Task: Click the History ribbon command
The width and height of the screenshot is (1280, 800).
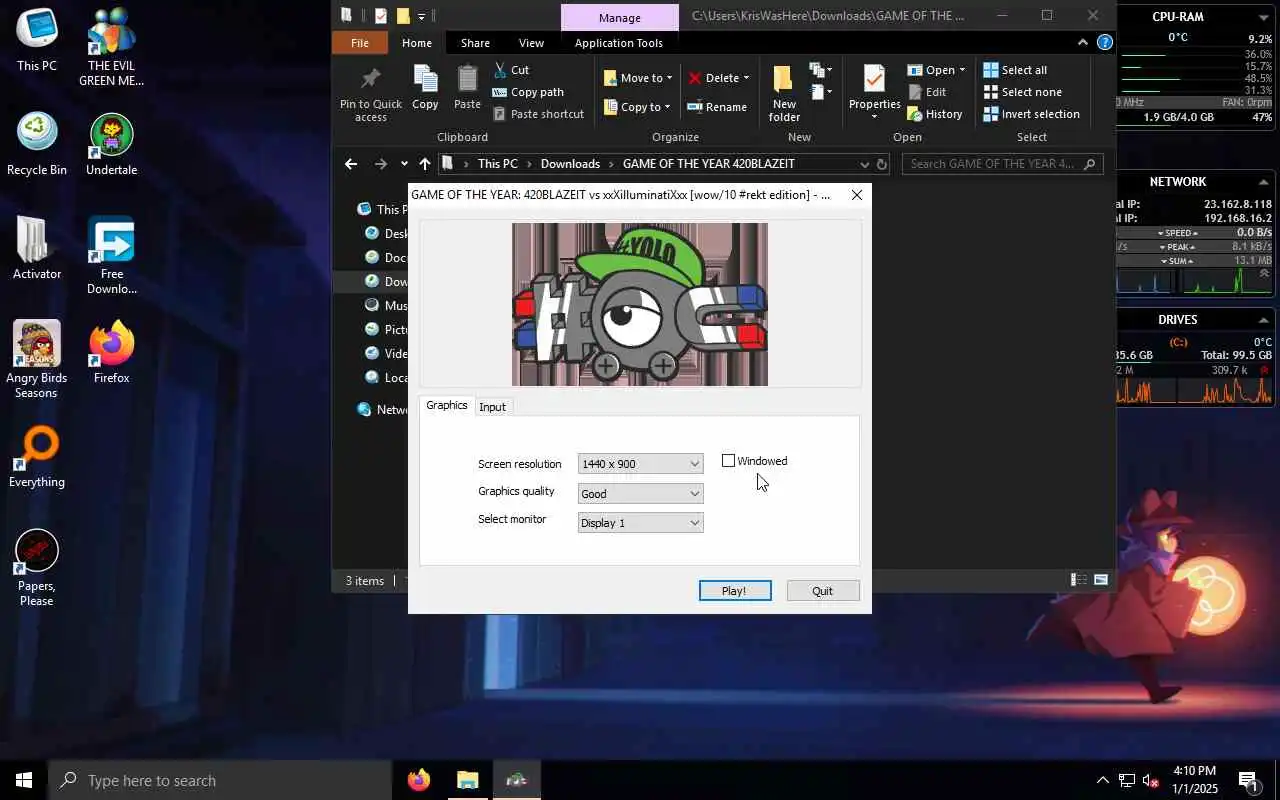Action: (935, 114)
